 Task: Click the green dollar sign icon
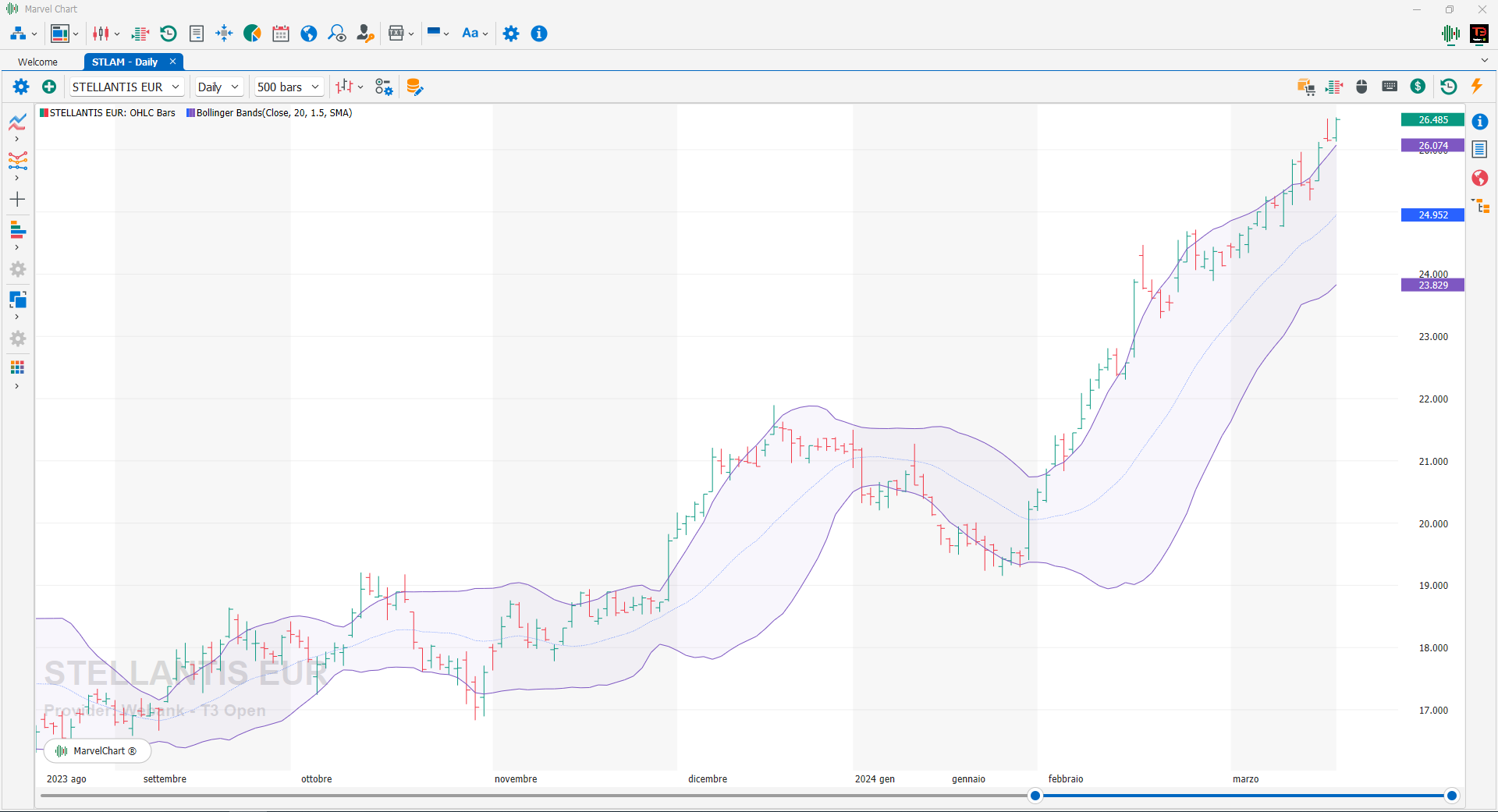[1418, 87]
